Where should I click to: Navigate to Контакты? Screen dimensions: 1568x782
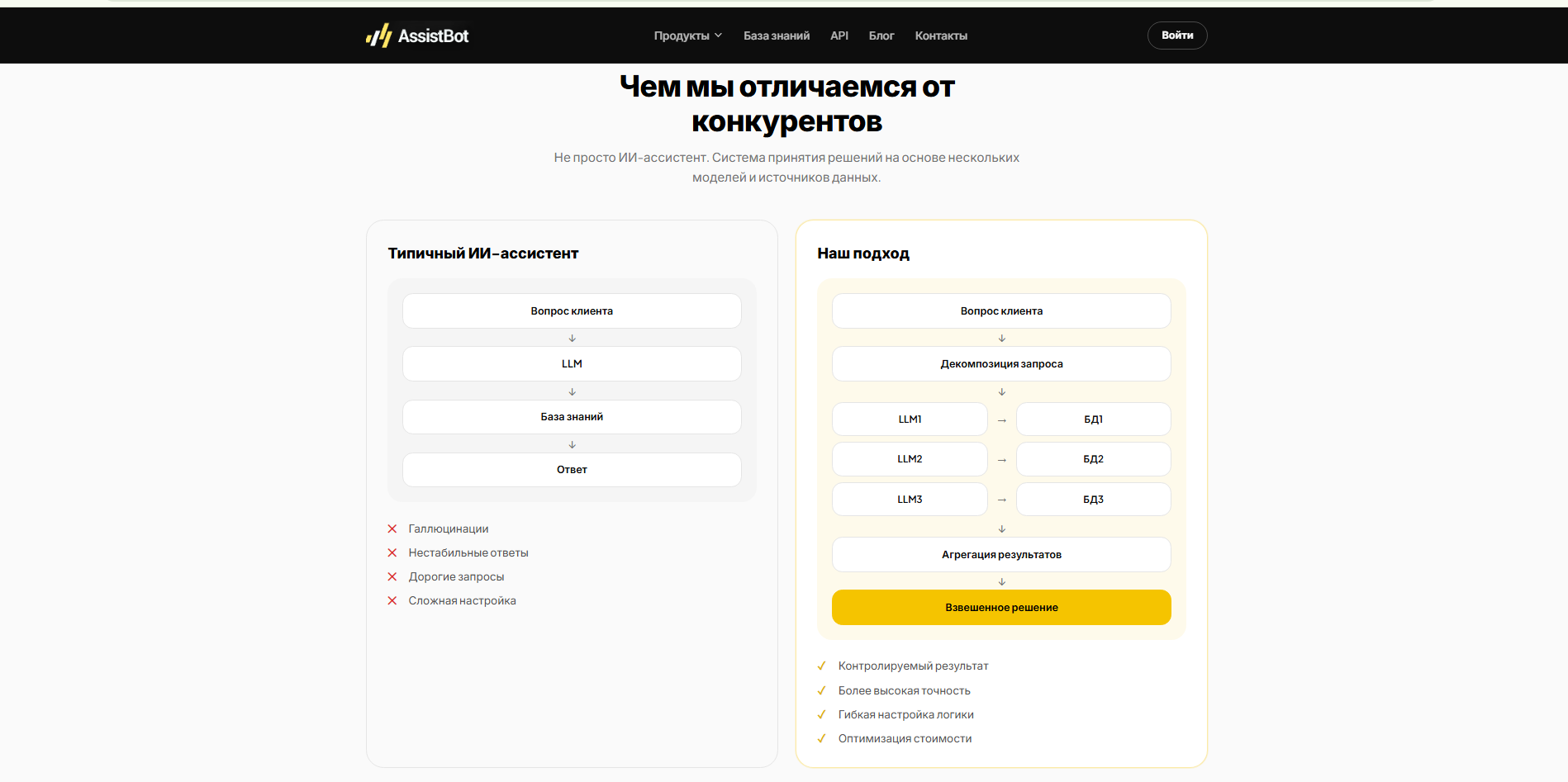pos(941,36)
